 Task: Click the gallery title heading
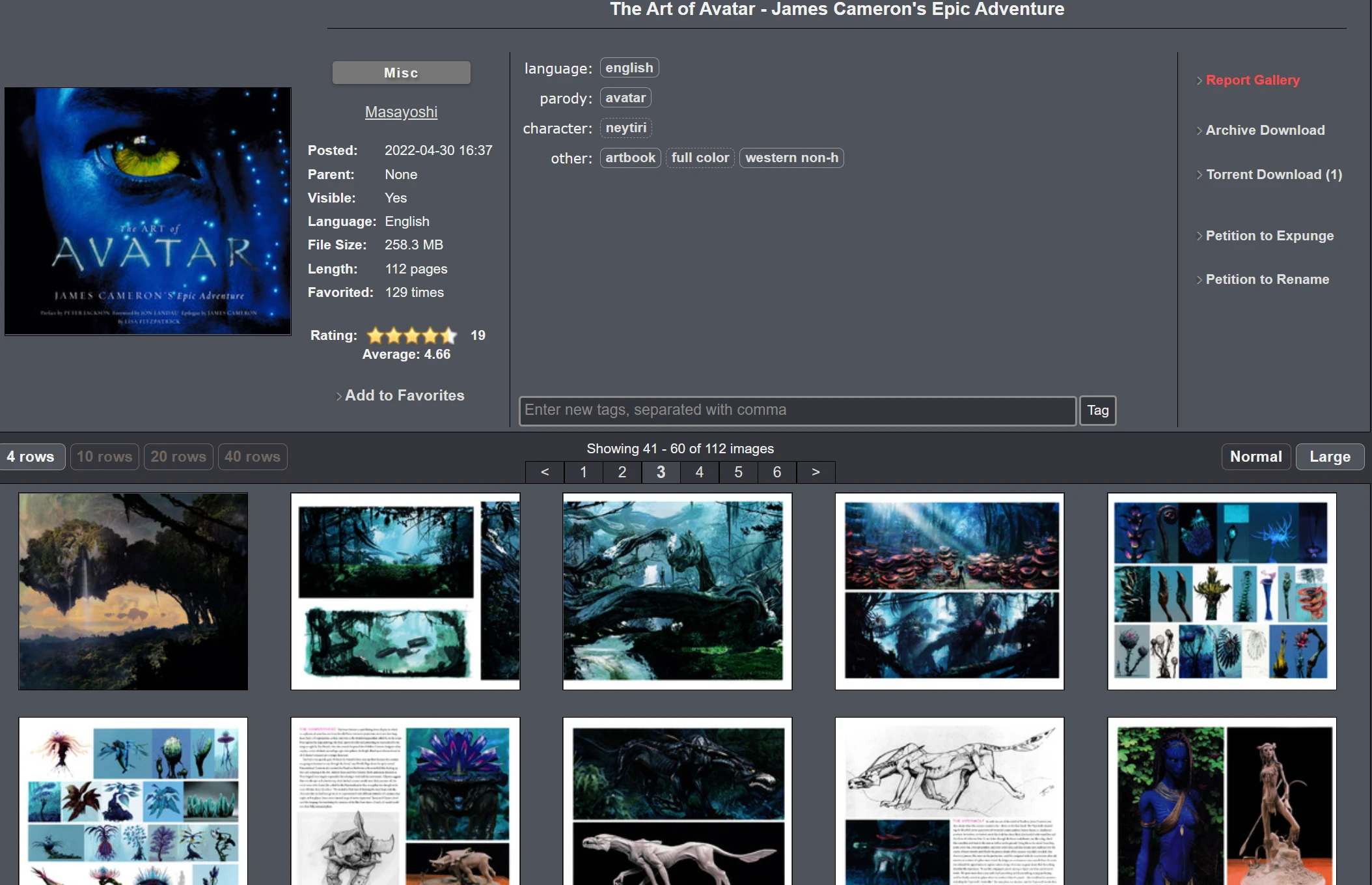[x=837, y=9]
